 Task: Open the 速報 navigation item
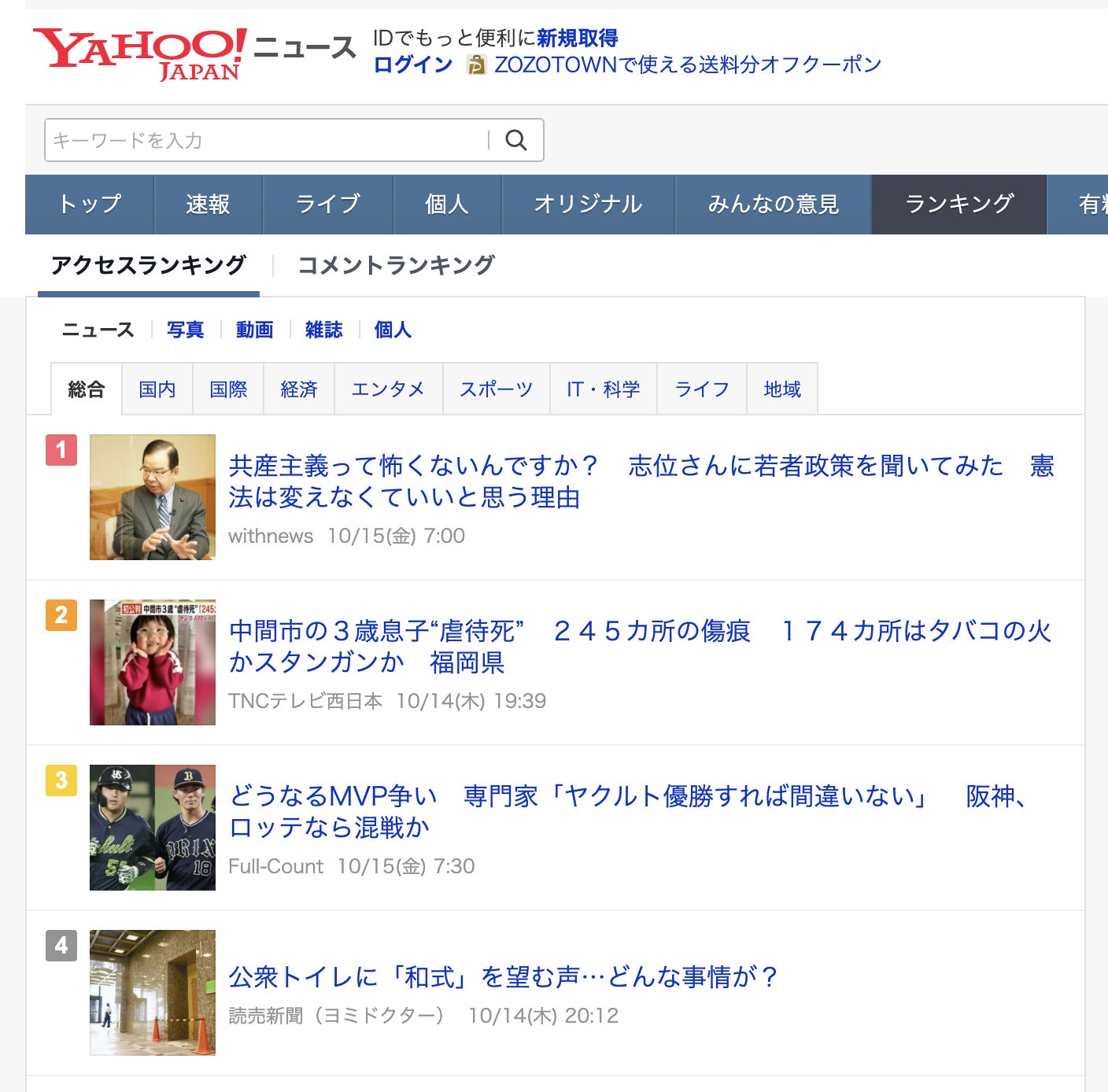(208, 205)
